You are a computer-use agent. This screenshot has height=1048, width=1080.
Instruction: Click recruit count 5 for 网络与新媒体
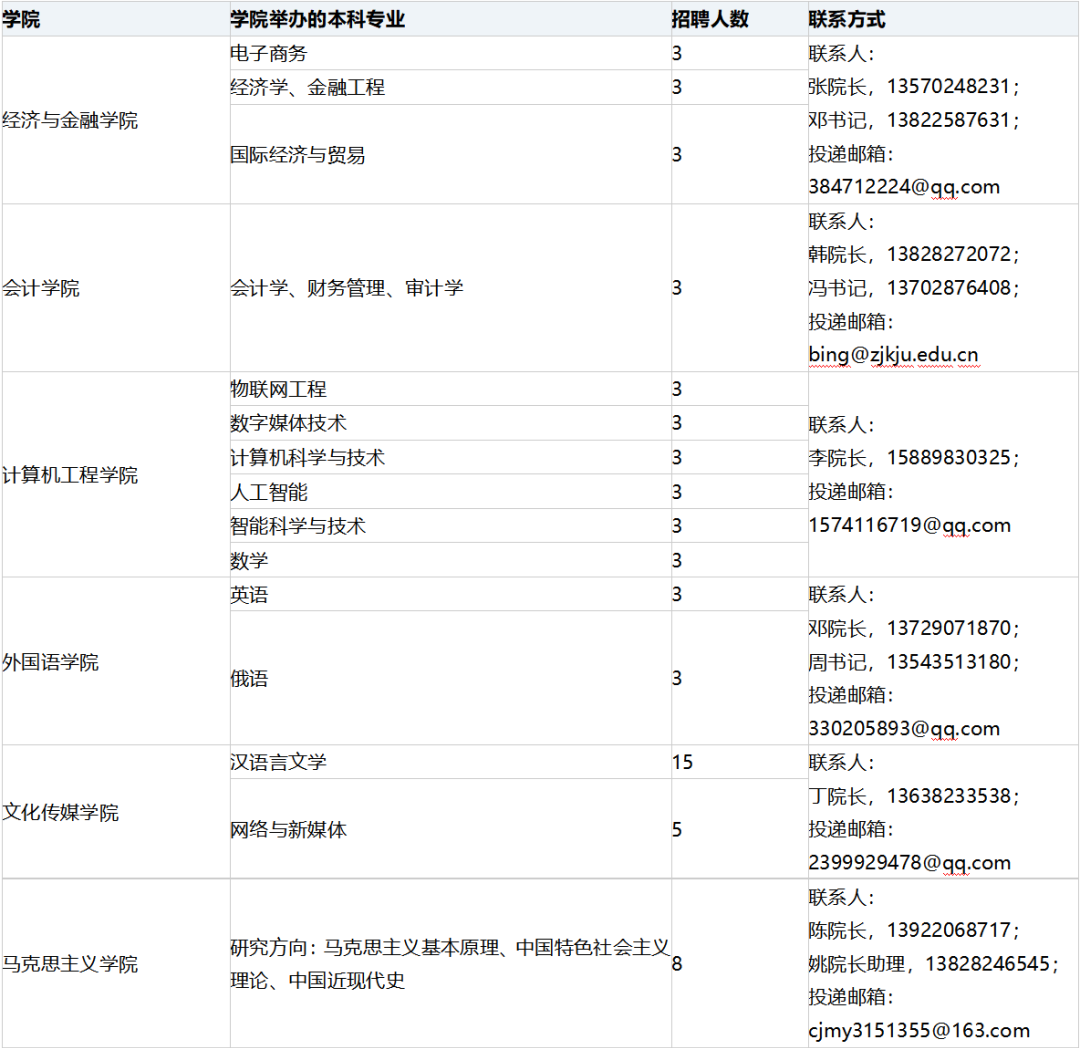[677, 829]
